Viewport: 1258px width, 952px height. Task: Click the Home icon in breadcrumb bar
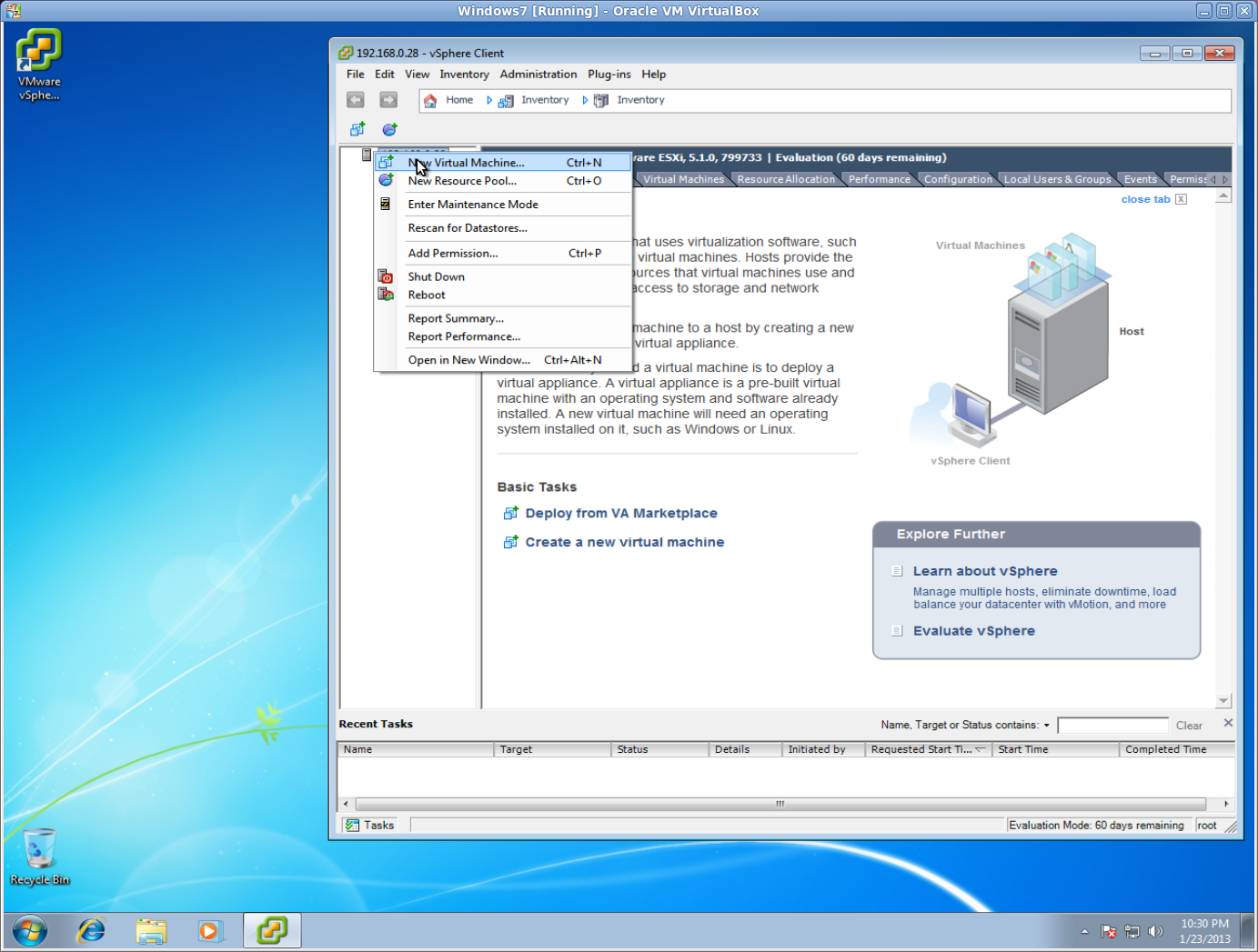430,100
